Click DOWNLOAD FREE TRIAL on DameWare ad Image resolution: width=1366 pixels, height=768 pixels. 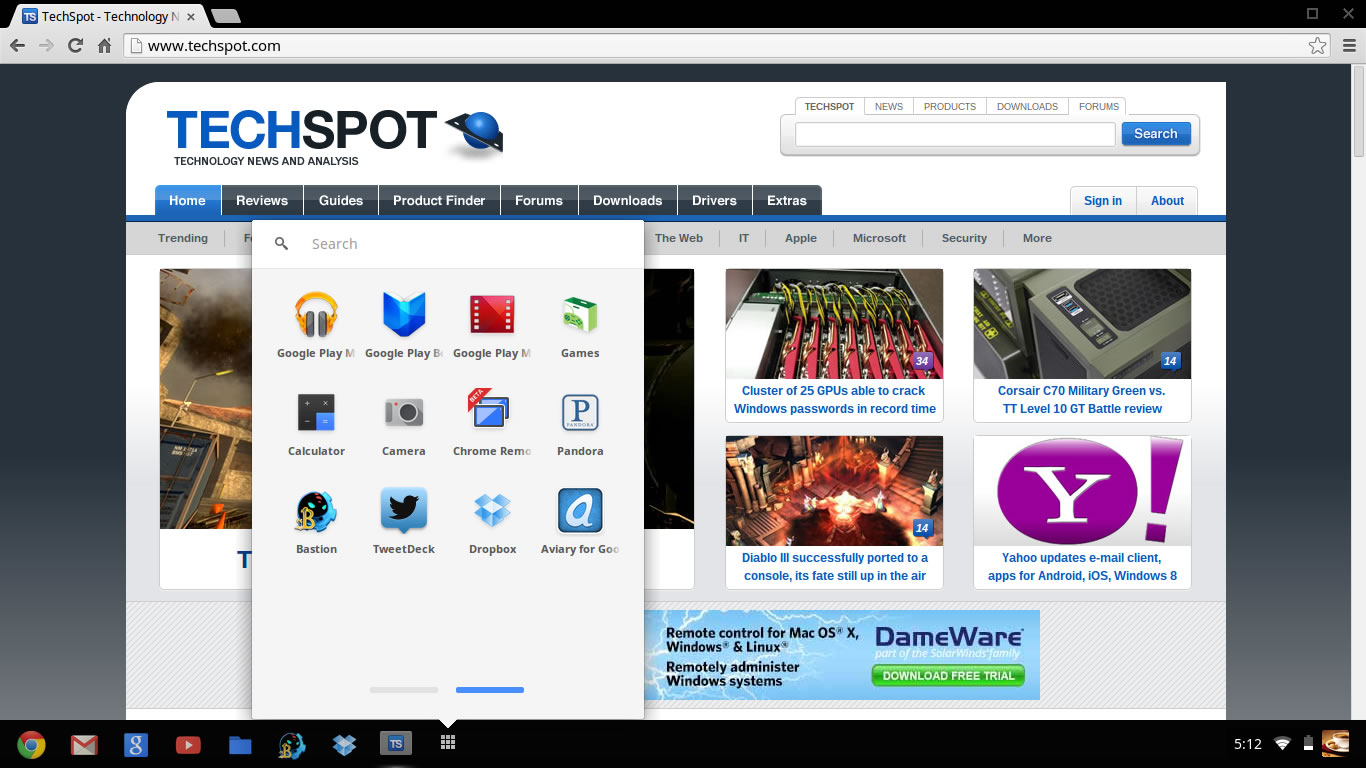pos(948,676)
